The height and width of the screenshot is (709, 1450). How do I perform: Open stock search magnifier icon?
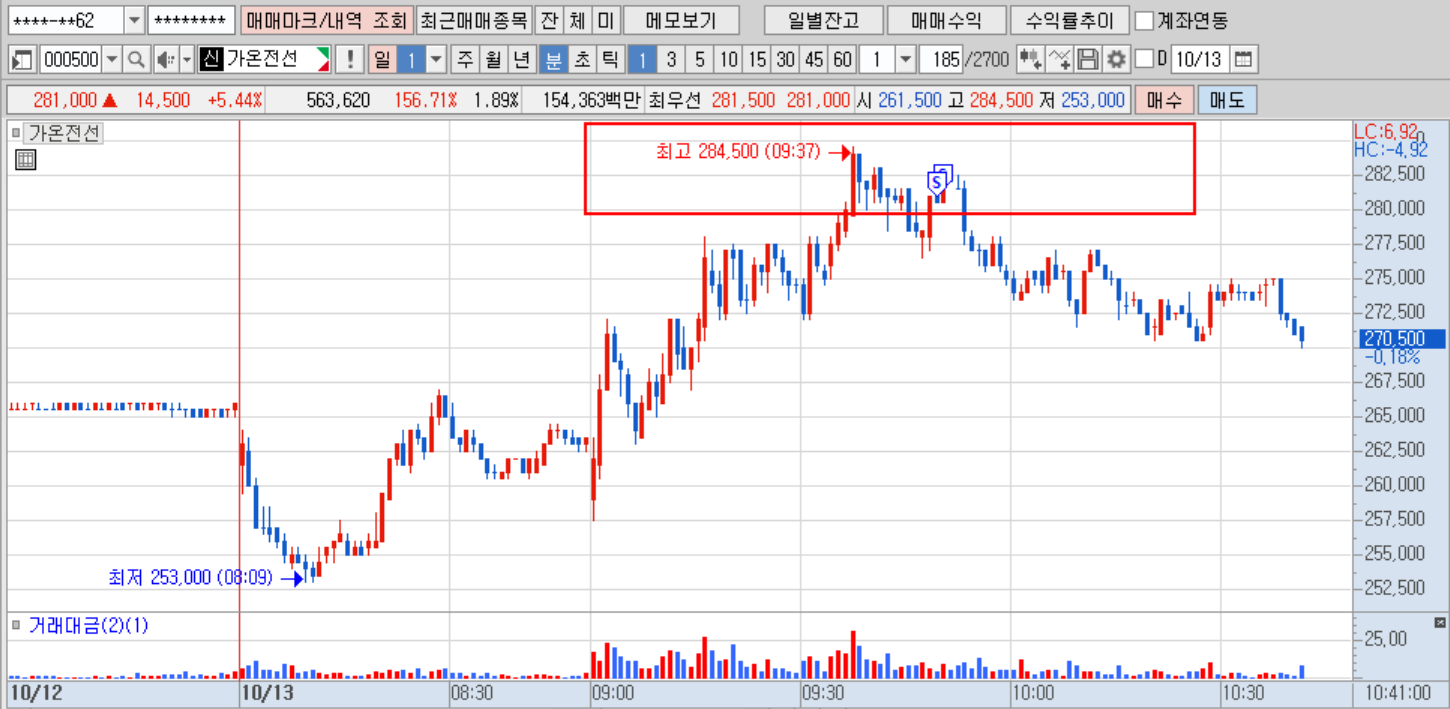(135, 60)
